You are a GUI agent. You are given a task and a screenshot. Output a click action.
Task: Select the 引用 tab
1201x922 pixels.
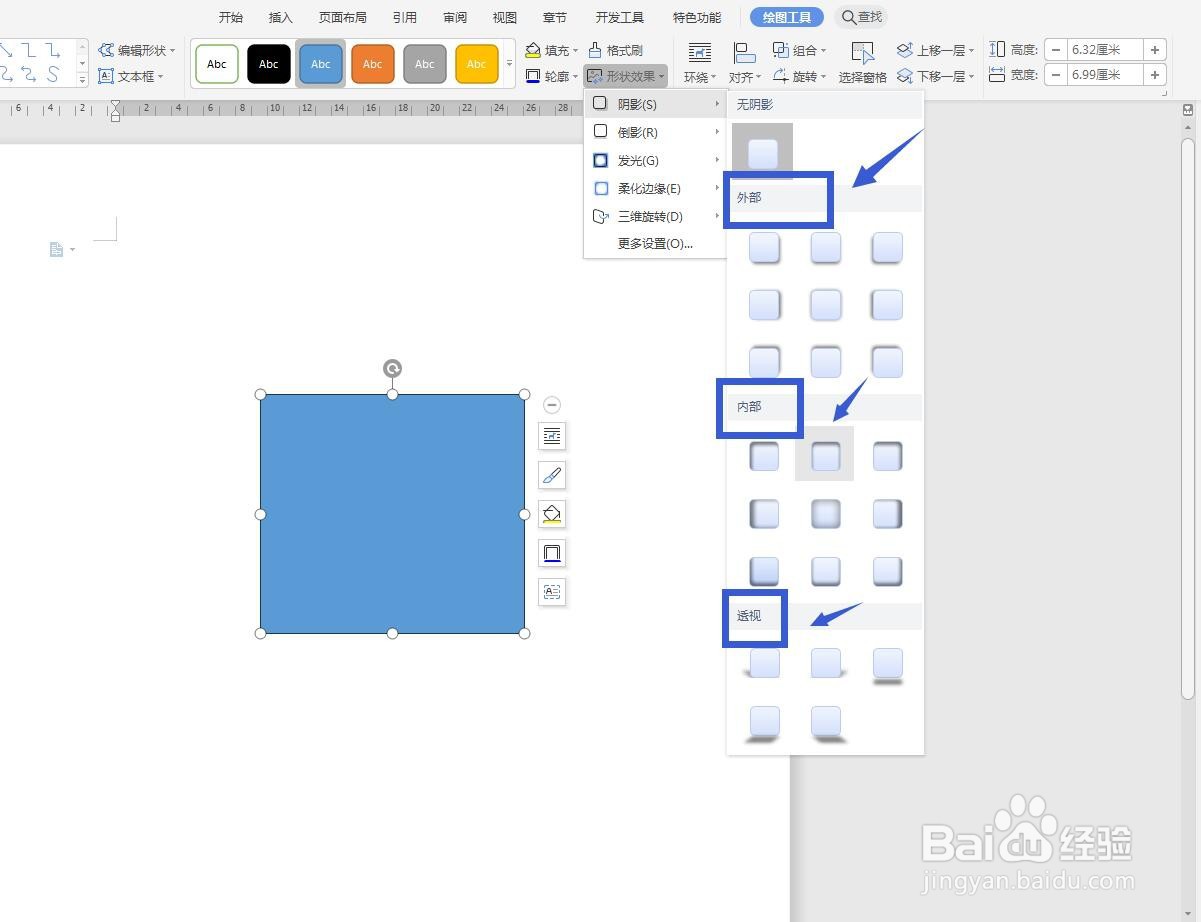pyautogui.click(x=405, y=17)
